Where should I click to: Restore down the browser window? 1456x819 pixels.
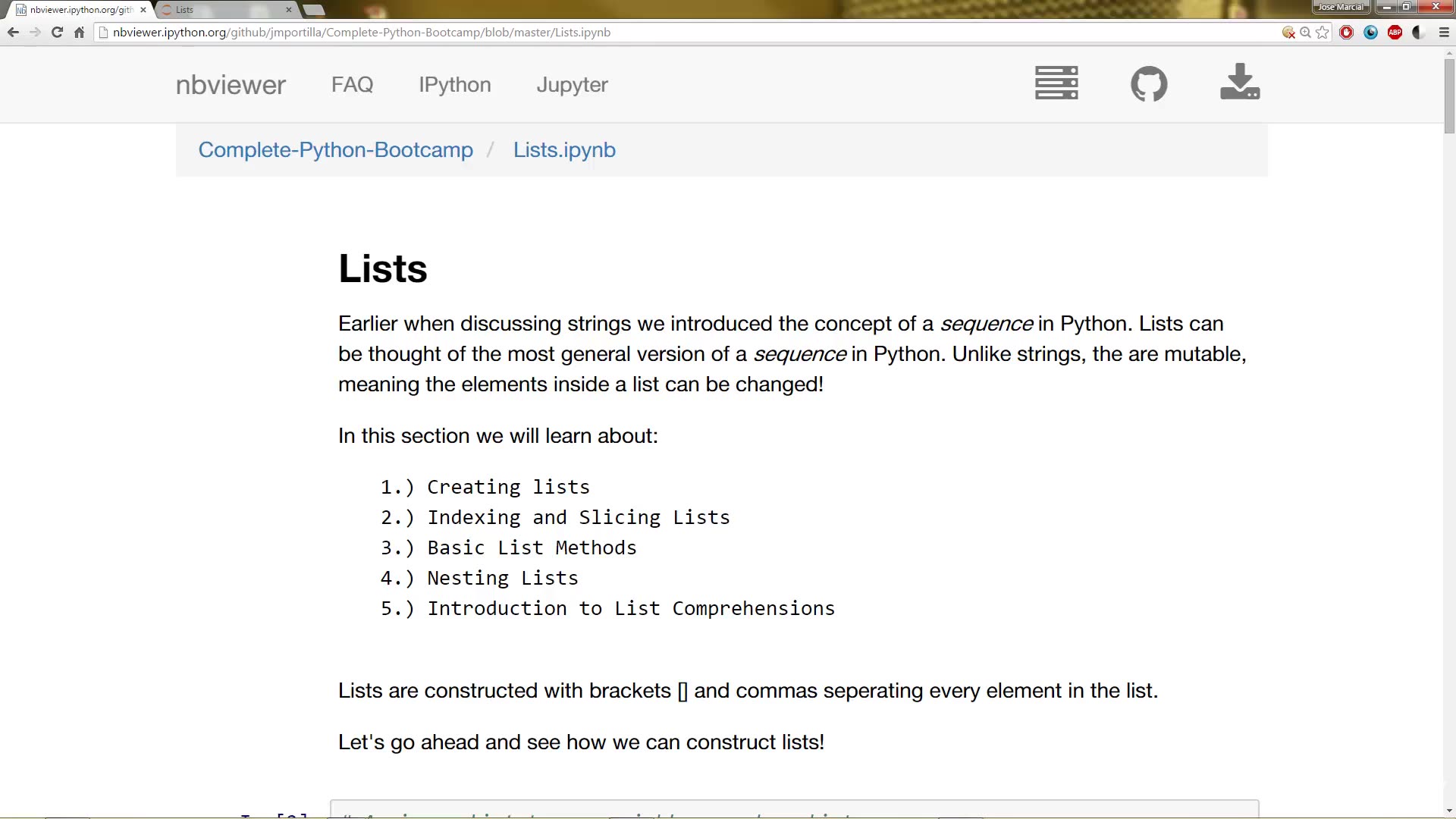tap(1407, 7)
